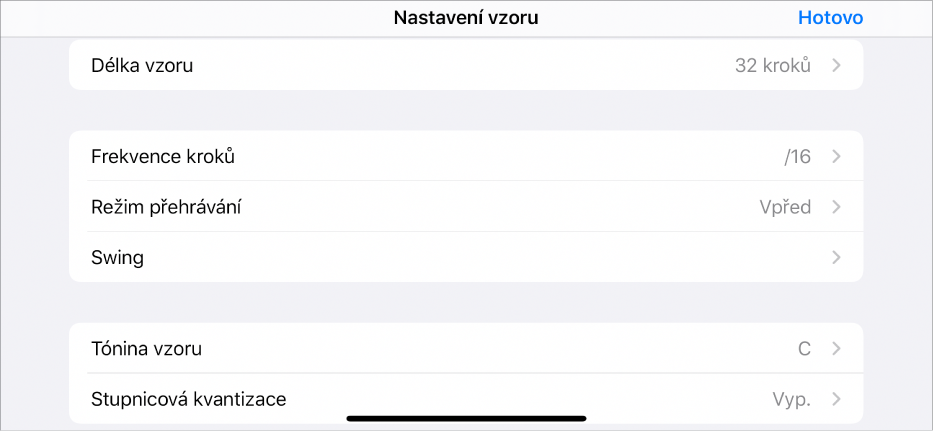Click the chevron beside Vpřed
This screenshot has width=934, height=431.
[836, 208]
